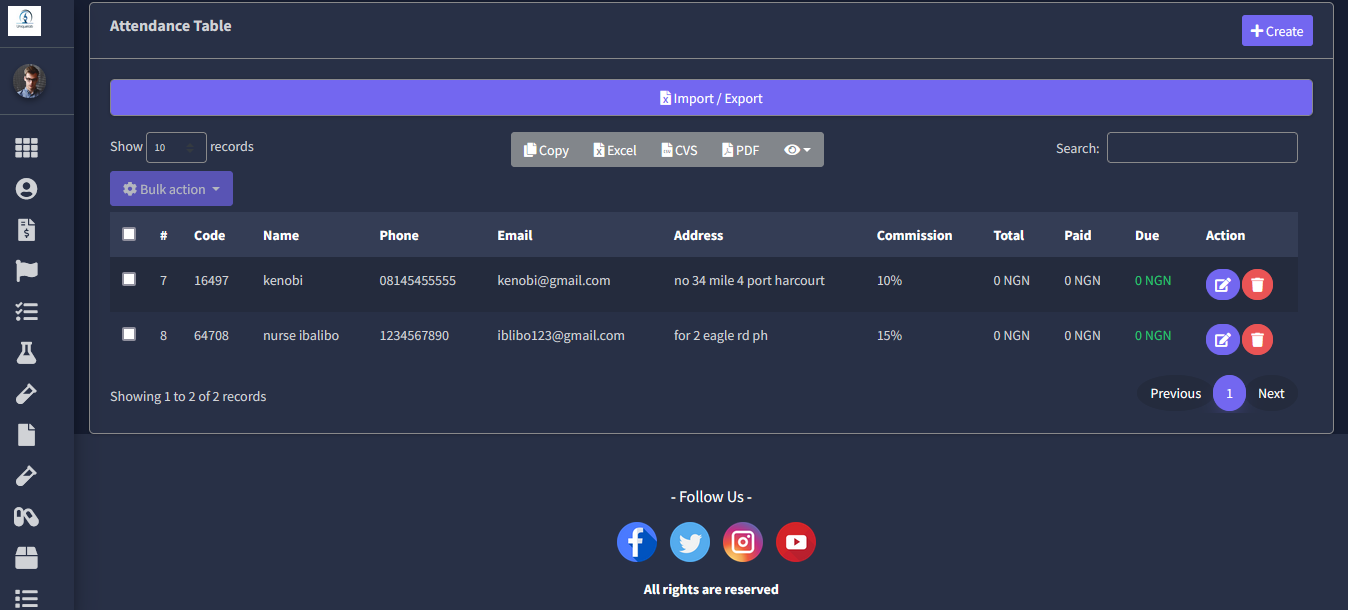Click the dashboard grid icon in sidebar
Viewport: 1348px width, 610px height.
click(26, 148)
